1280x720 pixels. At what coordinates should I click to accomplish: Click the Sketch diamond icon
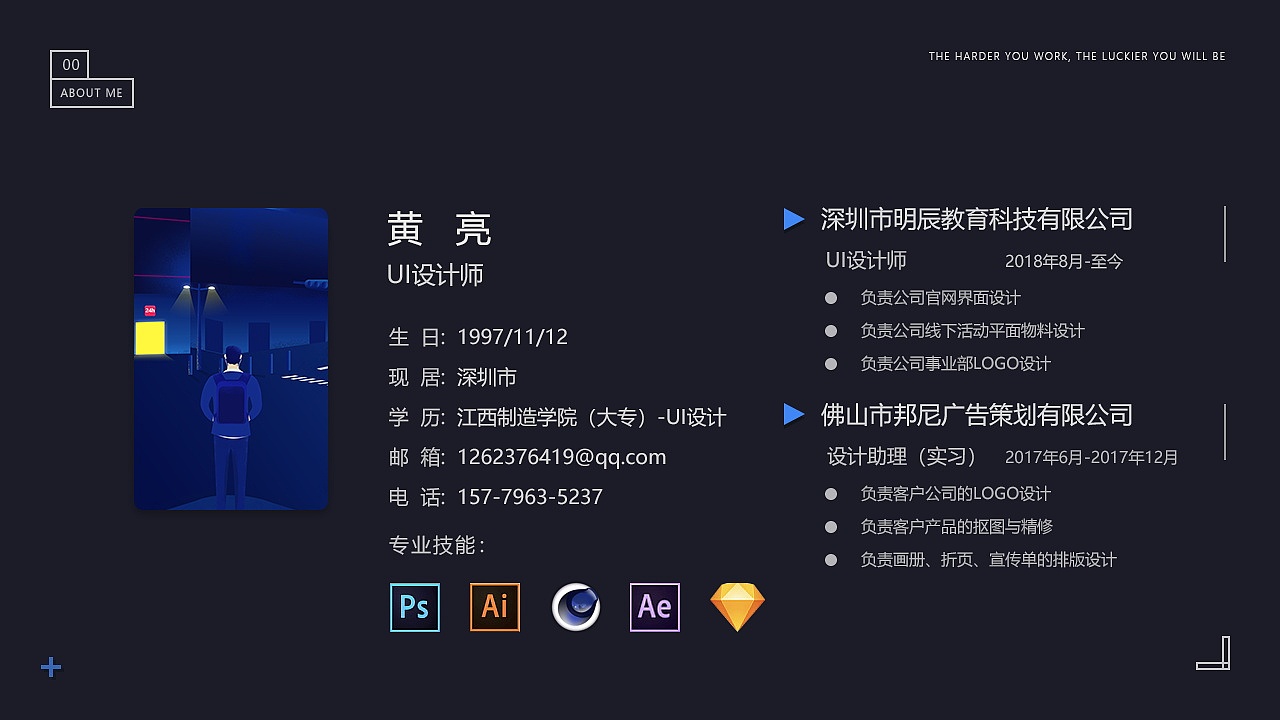click(x=737, y=605)
